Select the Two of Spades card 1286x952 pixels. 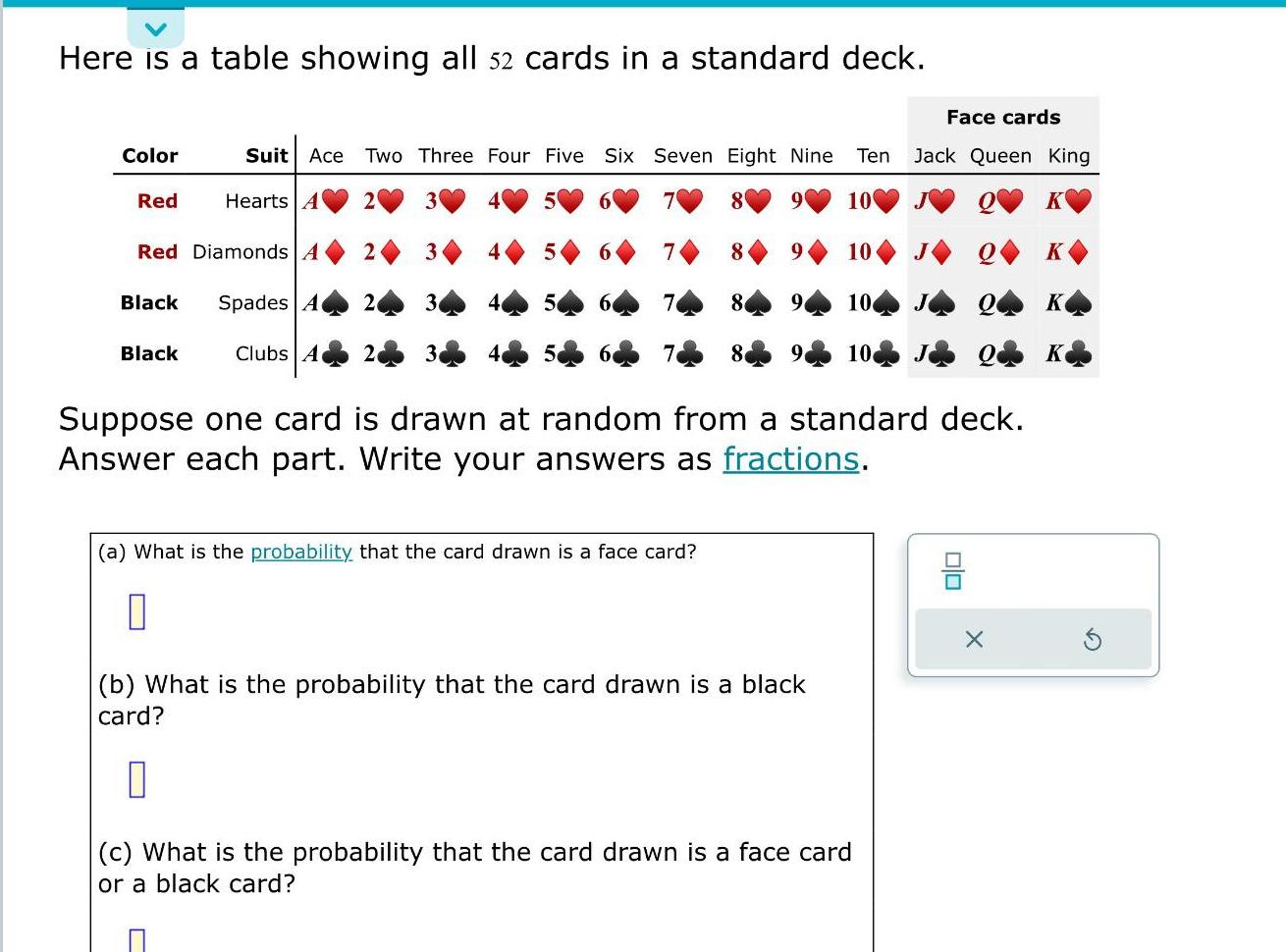pos(384,303)
